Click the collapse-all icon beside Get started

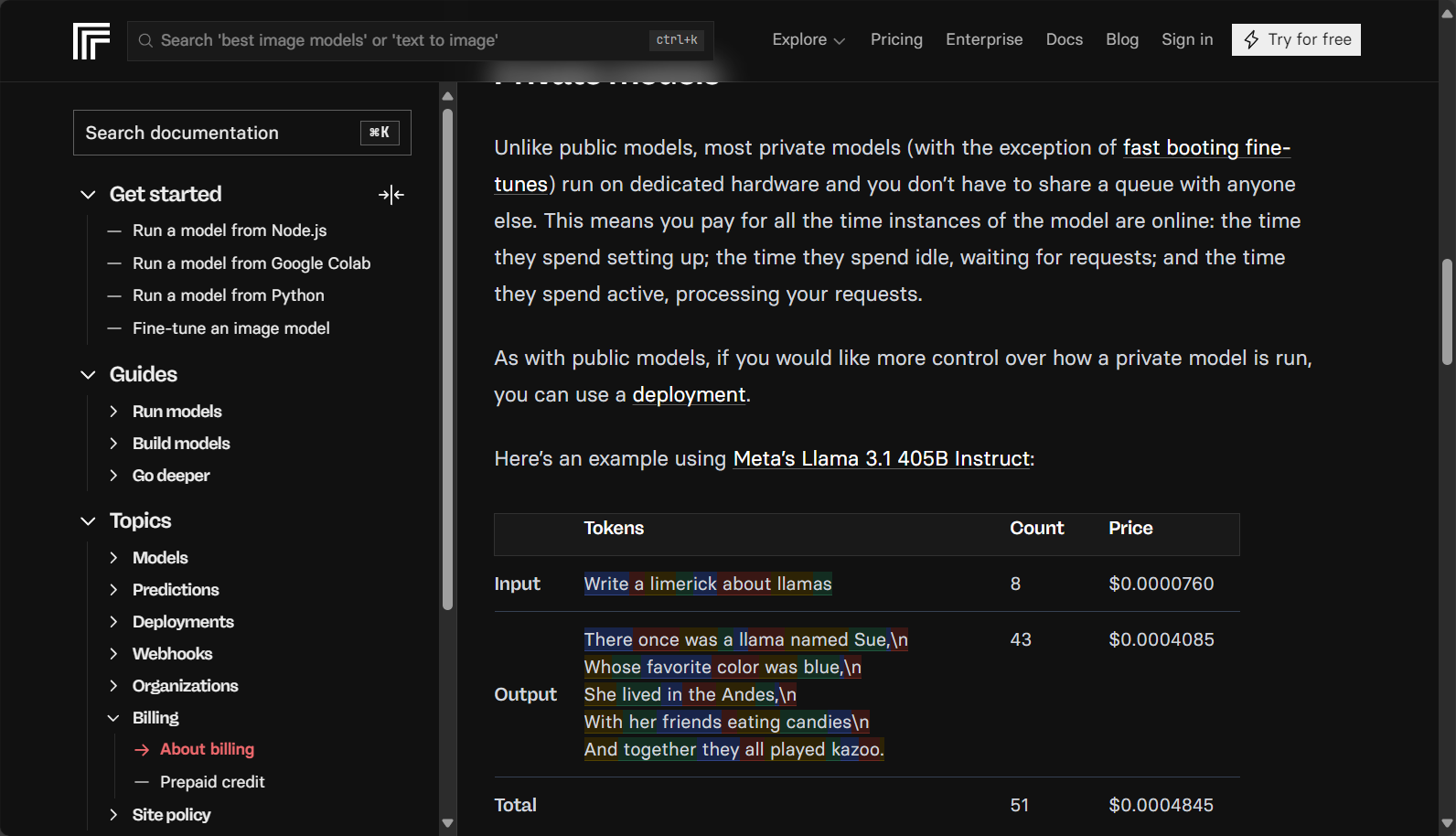coord(391,195)
